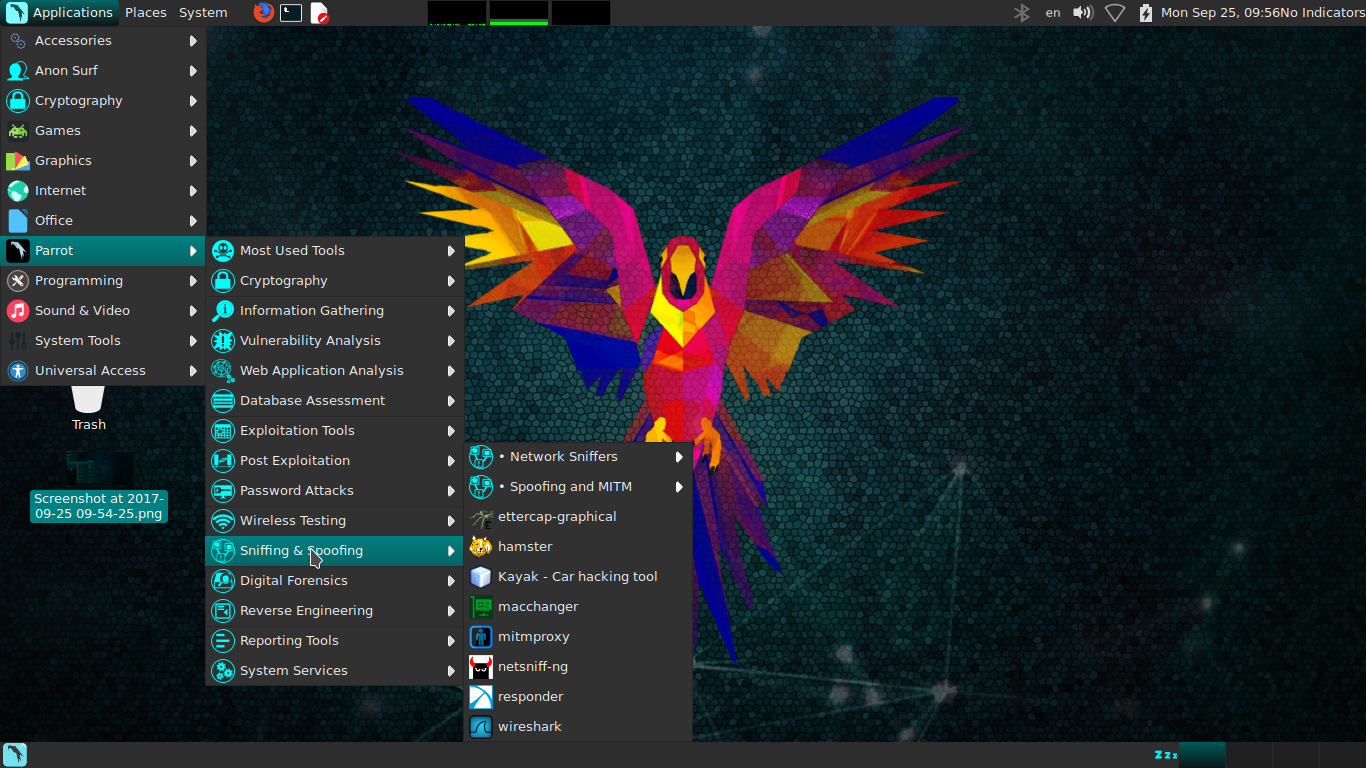Click the wireless network tray icon
The image size is (1366, 768).
(x=1115, y=13)
